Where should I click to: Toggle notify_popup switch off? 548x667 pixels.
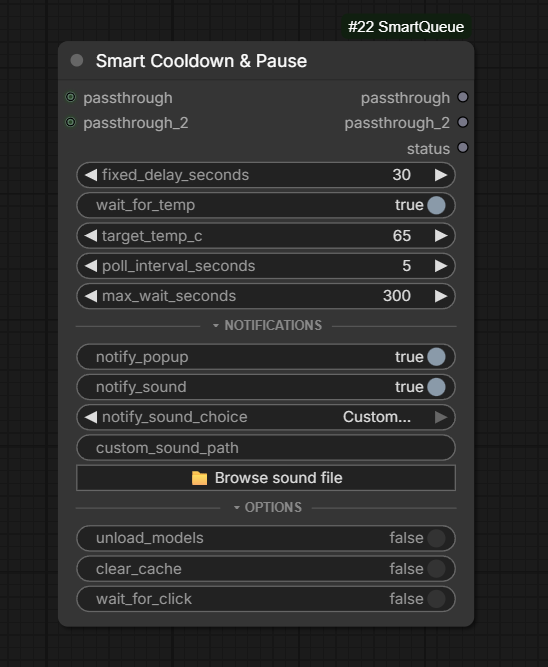click(x=436, y=357)
